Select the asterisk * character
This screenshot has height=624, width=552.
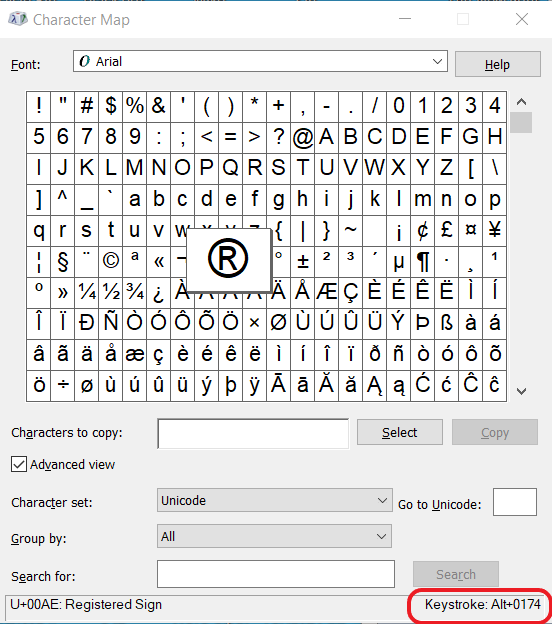pyautogui.click(x=254, y=106)
